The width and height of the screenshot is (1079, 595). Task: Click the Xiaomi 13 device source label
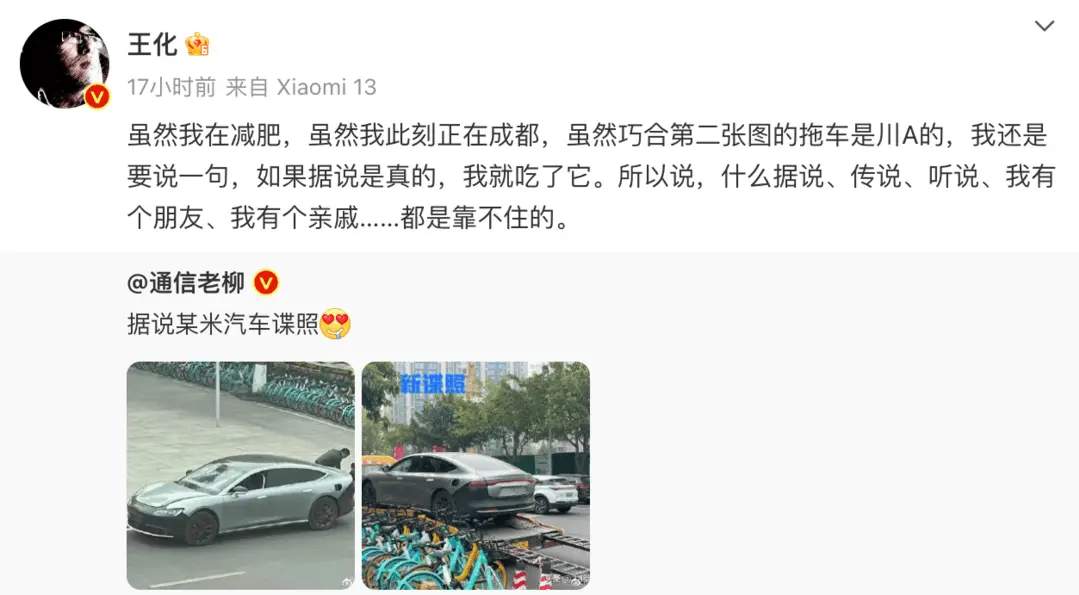tap(326, 87)
